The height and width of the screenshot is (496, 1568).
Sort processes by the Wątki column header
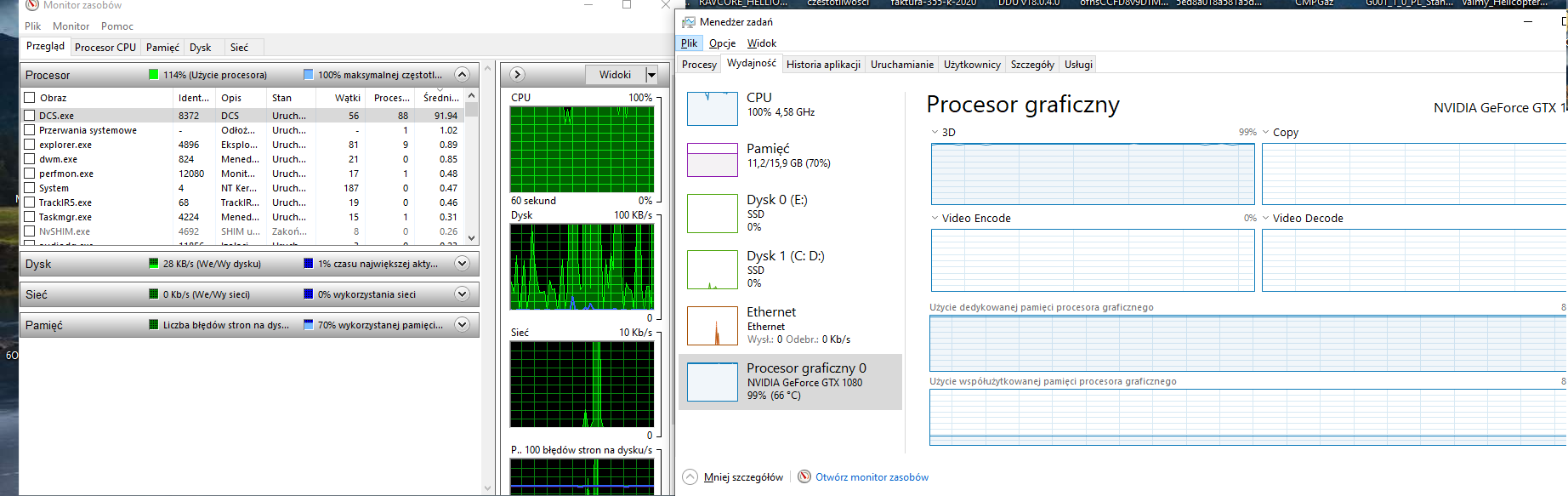341,98
